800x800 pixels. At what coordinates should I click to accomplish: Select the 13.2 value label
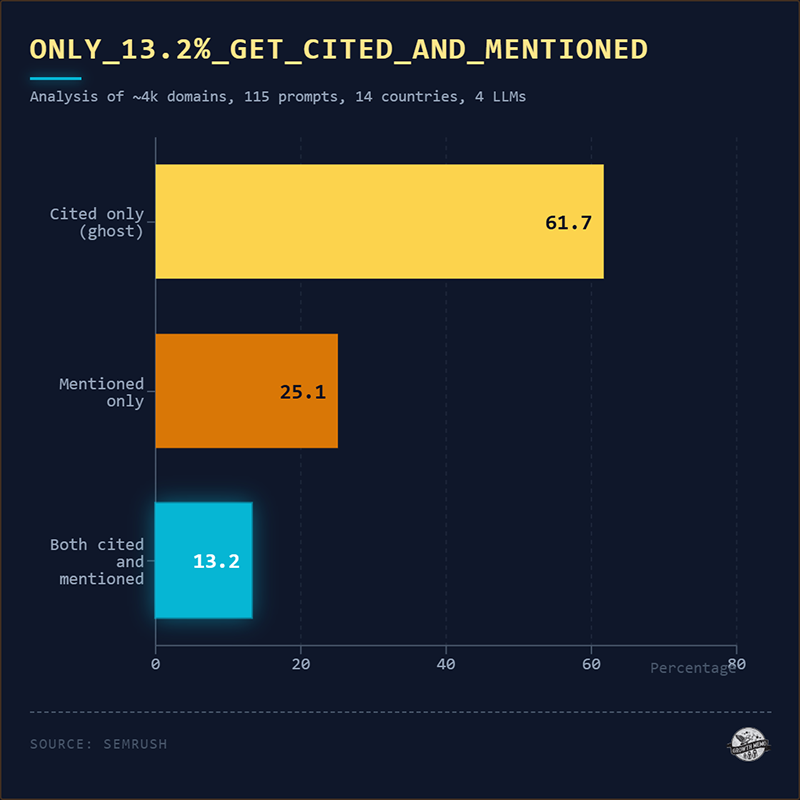pos(216,561)
